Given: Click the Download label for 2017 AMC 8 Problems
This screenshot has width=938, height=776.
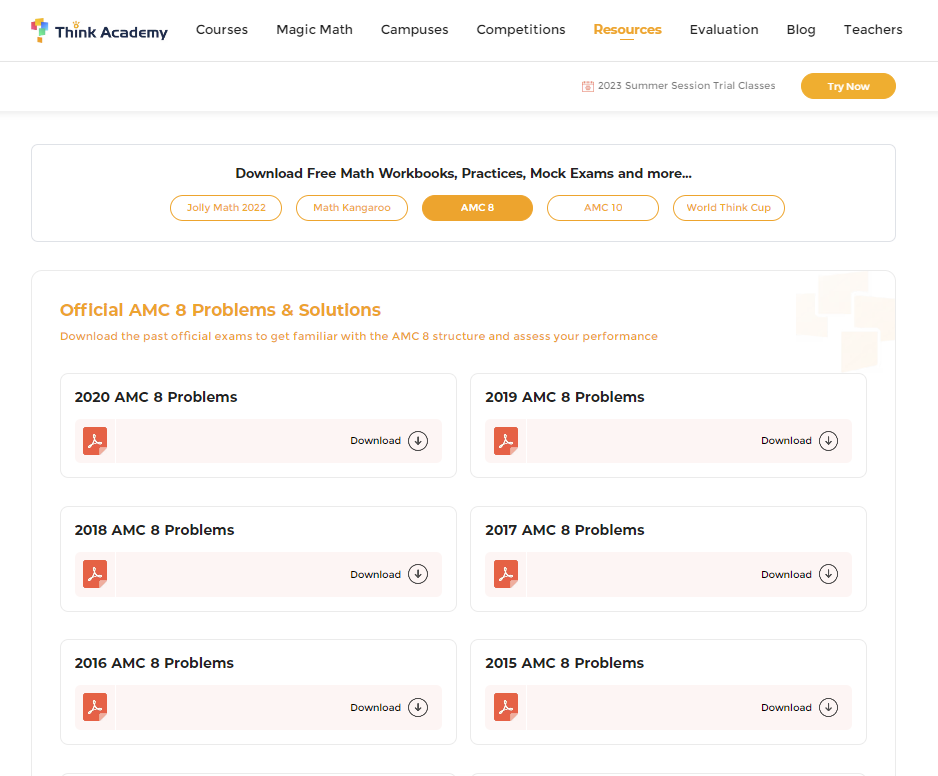Looking at the screenshot, I should 787,574.
